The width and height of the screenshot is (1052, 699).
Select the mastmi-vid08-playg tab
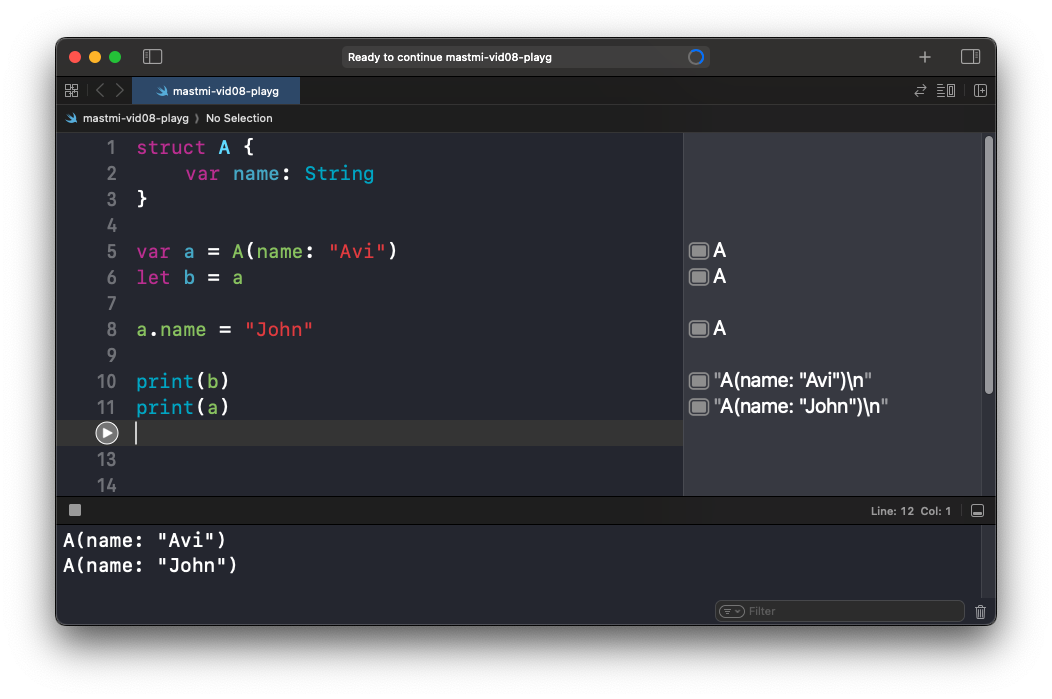[x=216, y=91]
